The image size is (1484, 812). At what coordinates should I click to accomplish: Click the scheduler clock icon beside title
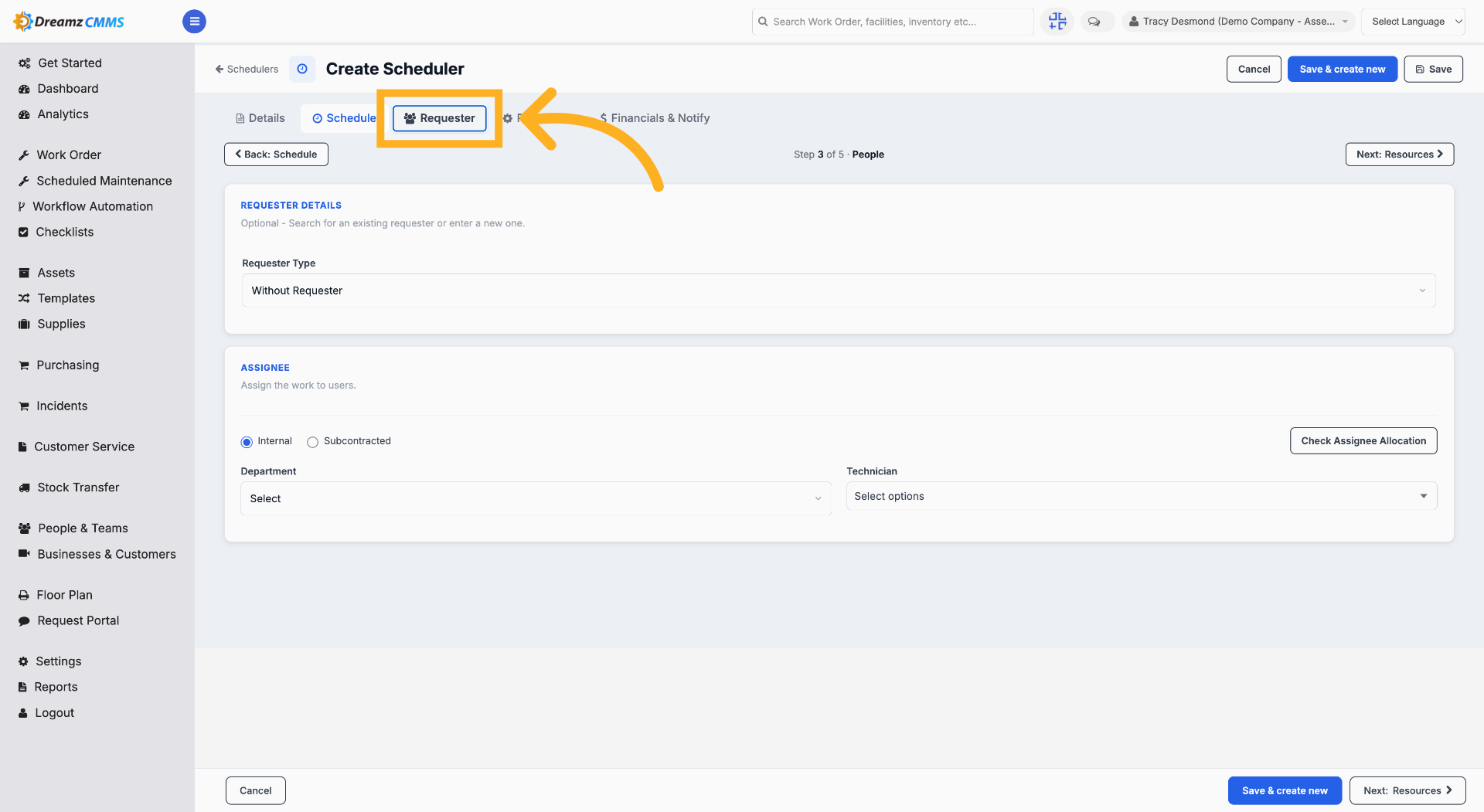pos(302,69)
